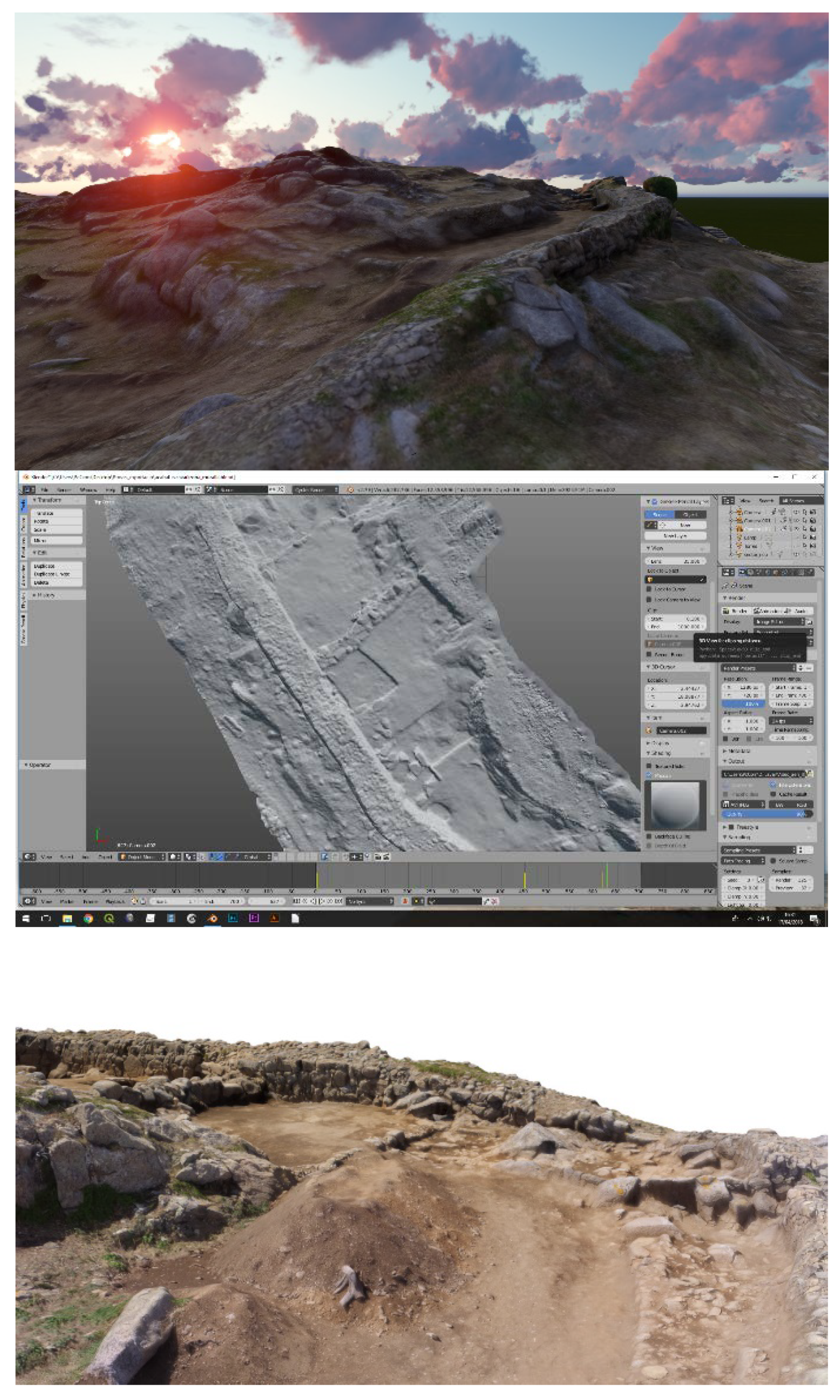The width and height of the screenshot is (840, 1400).
Task: Click the viewport shading mode icon
Action: (x=175, y=857)
